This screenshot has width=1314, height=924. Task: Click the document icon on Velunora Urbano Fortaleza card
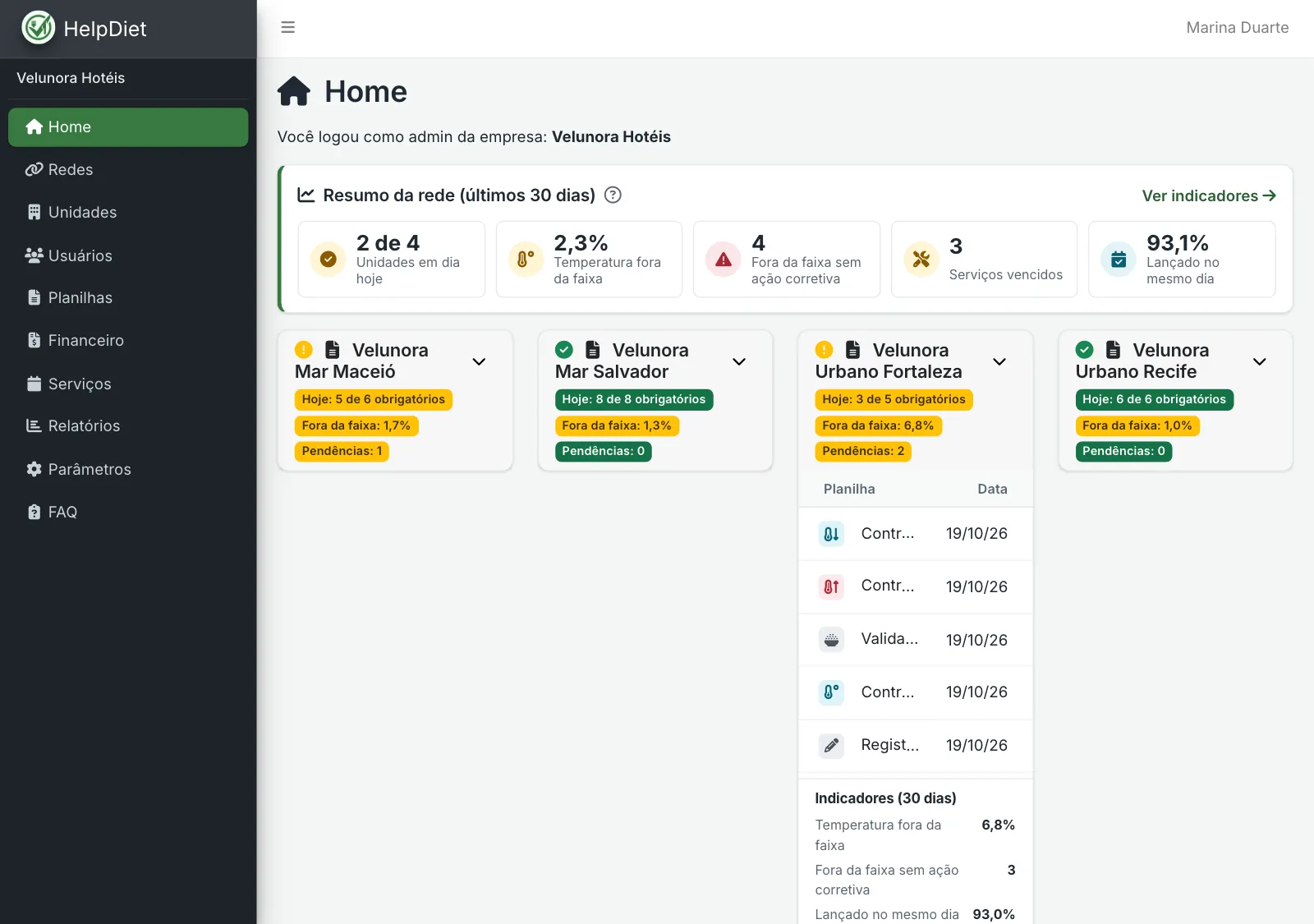(853, 350)
